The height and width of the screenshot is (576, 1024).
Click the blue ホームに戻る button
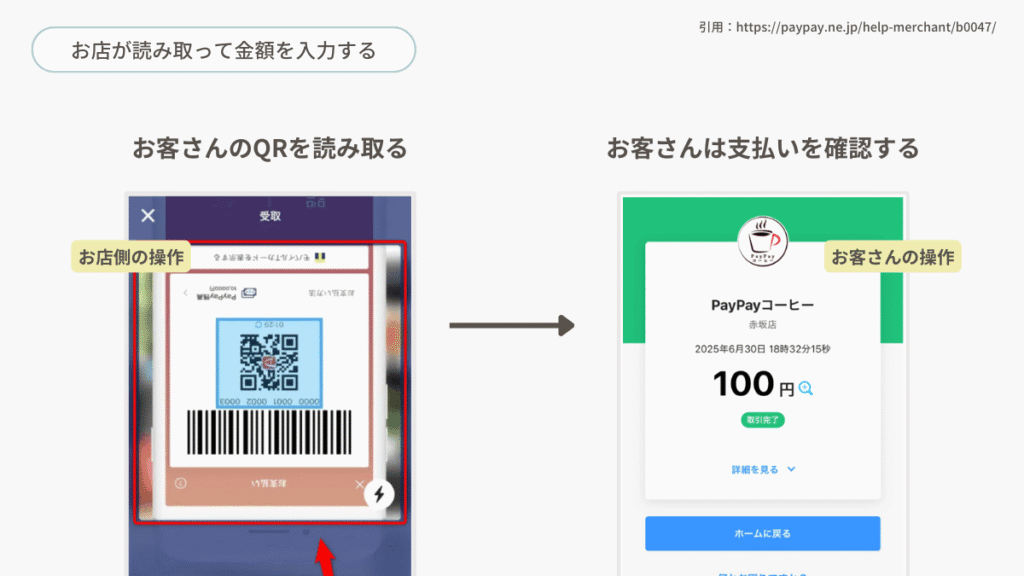[762, 534]
